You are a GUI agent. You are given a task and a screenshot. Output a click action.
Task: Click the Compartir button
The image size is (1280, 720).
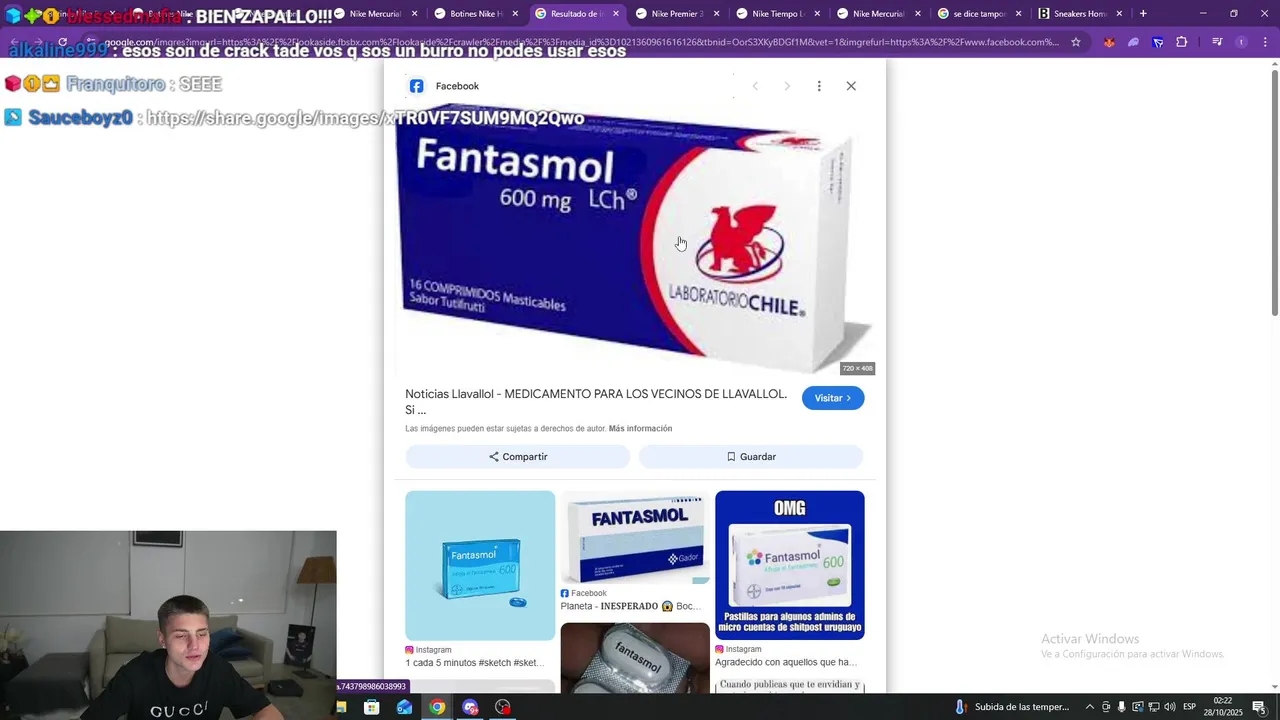(x=518, y=457)
